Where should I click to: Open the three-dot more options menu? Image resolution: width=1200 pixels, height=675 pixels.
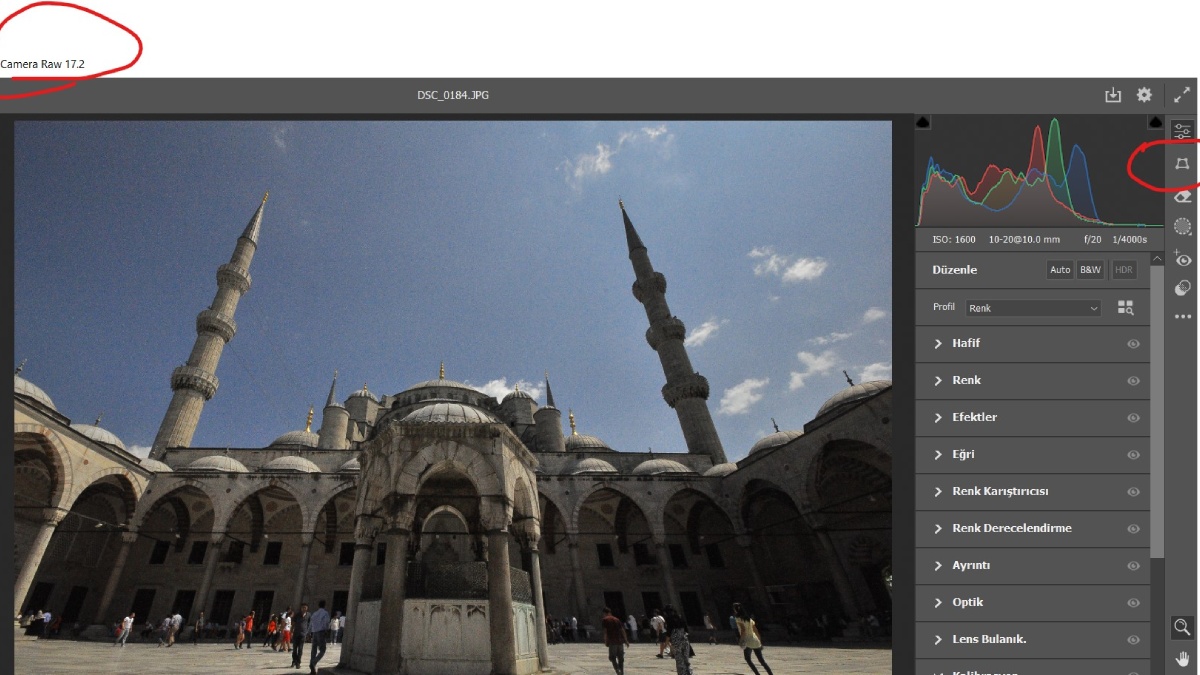coord(1182,317)
